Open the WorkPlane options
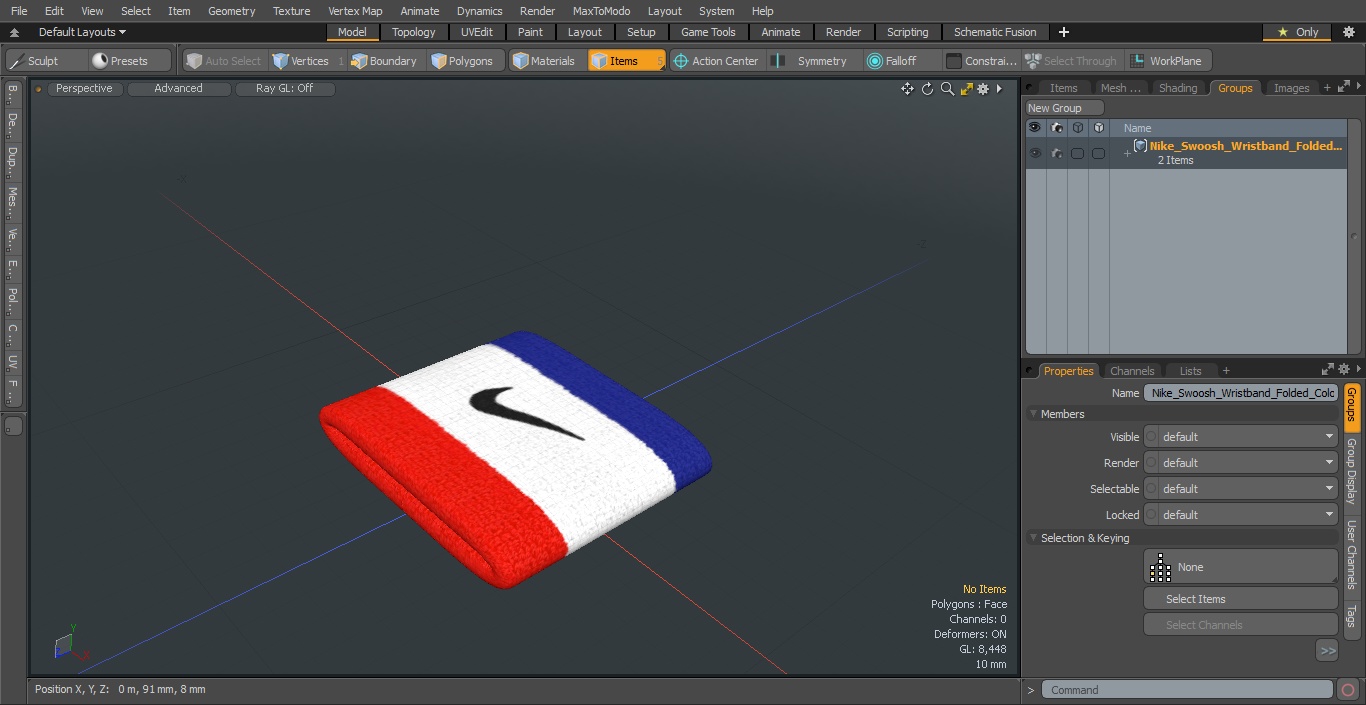 (1167, 61)
